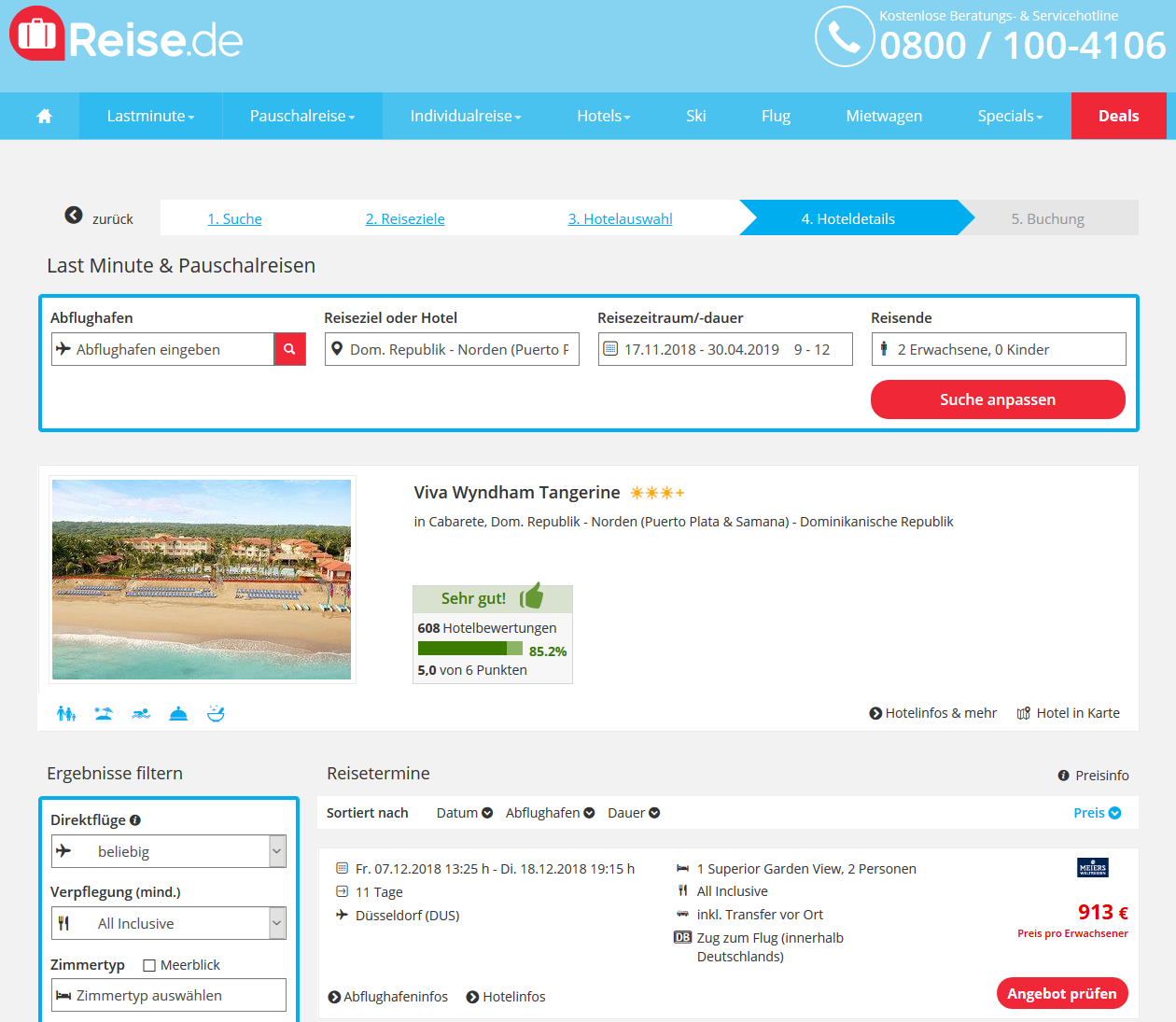Open the Direktflüge beliebig dropdown
Viewport: 1176px width, 1022px height.
point(168,851)
